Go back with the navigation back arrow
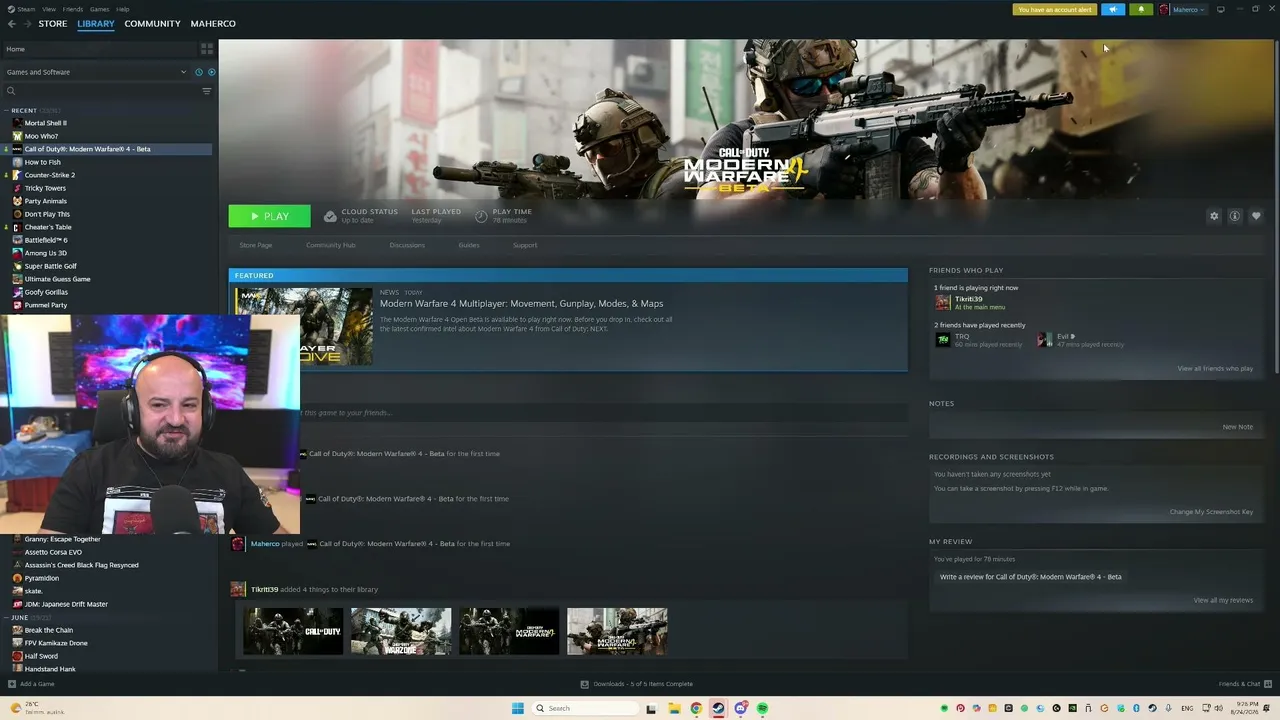Screen dimensions: 1280x720 12,24
